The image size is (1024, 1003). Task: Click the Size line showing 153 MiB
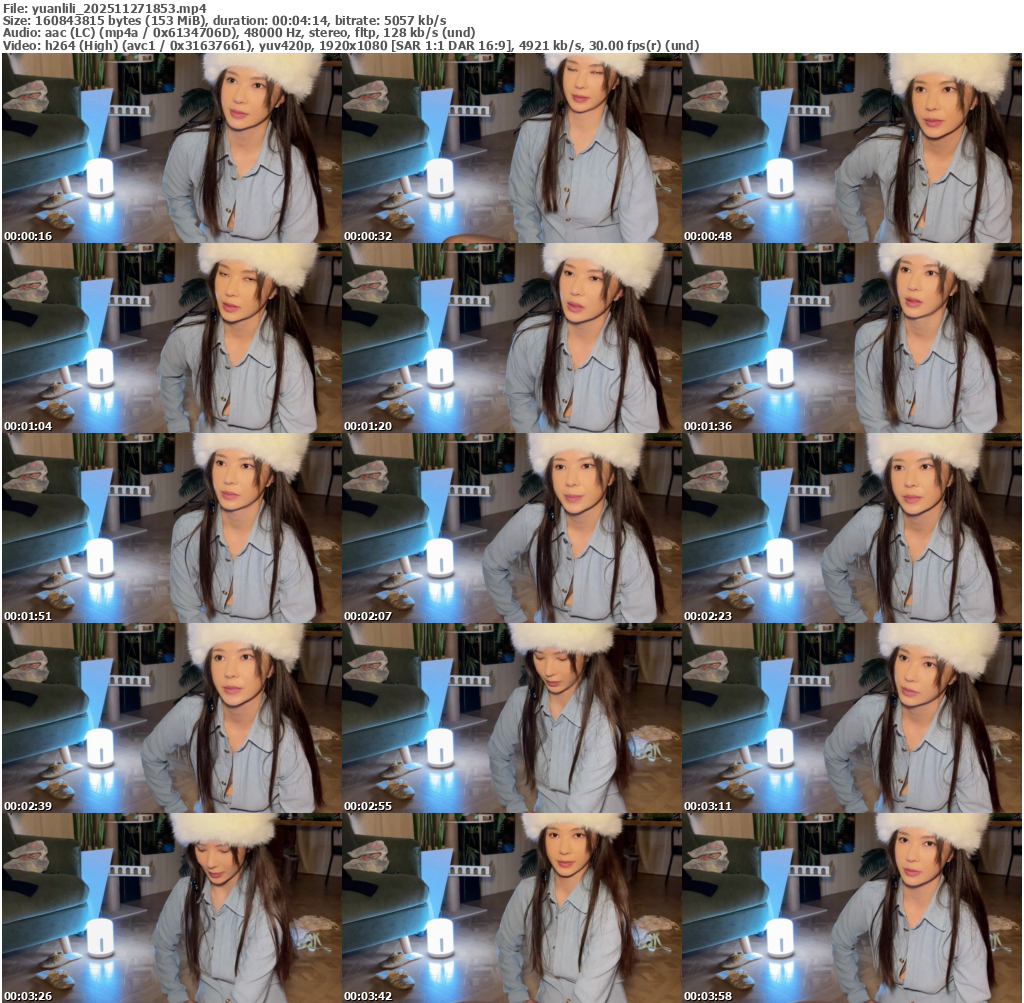[225, 21]
